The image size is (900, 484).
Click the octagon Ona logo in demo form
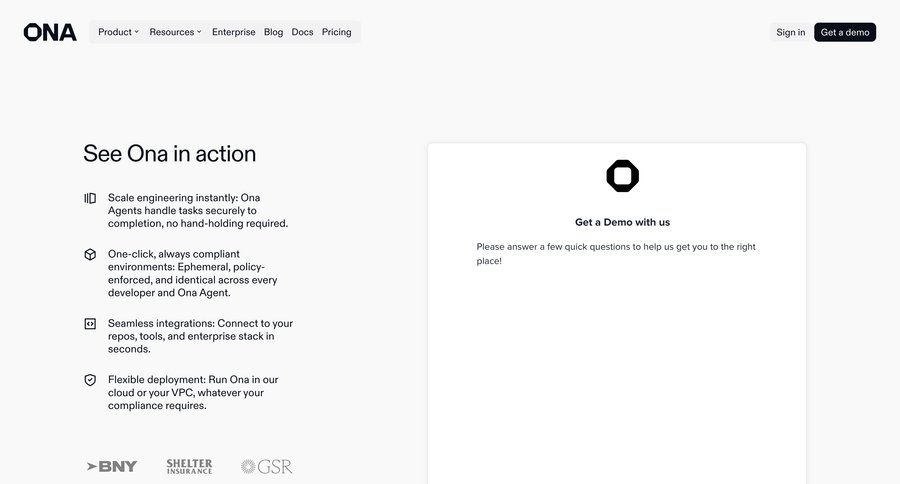[x=622, y=176]
